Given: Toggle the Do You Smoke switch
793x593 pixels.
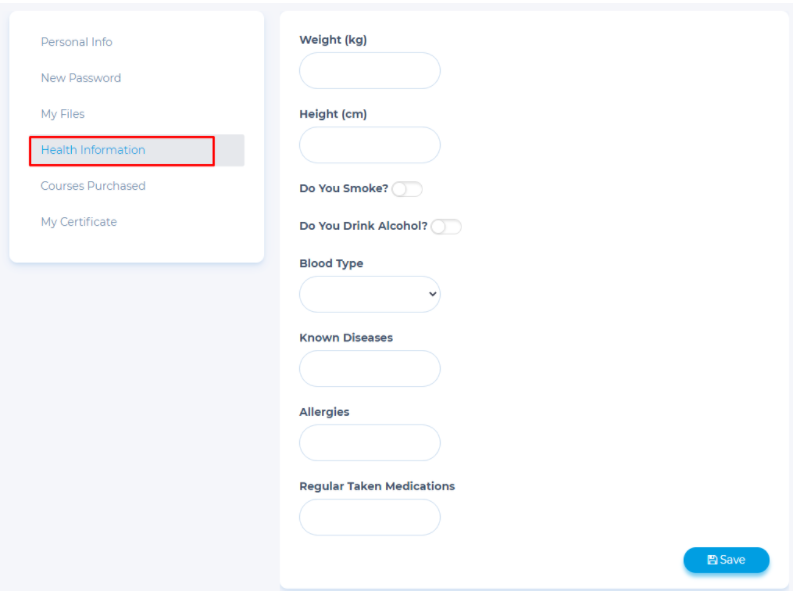Looking at the screenshot, I should click(407, 189).
